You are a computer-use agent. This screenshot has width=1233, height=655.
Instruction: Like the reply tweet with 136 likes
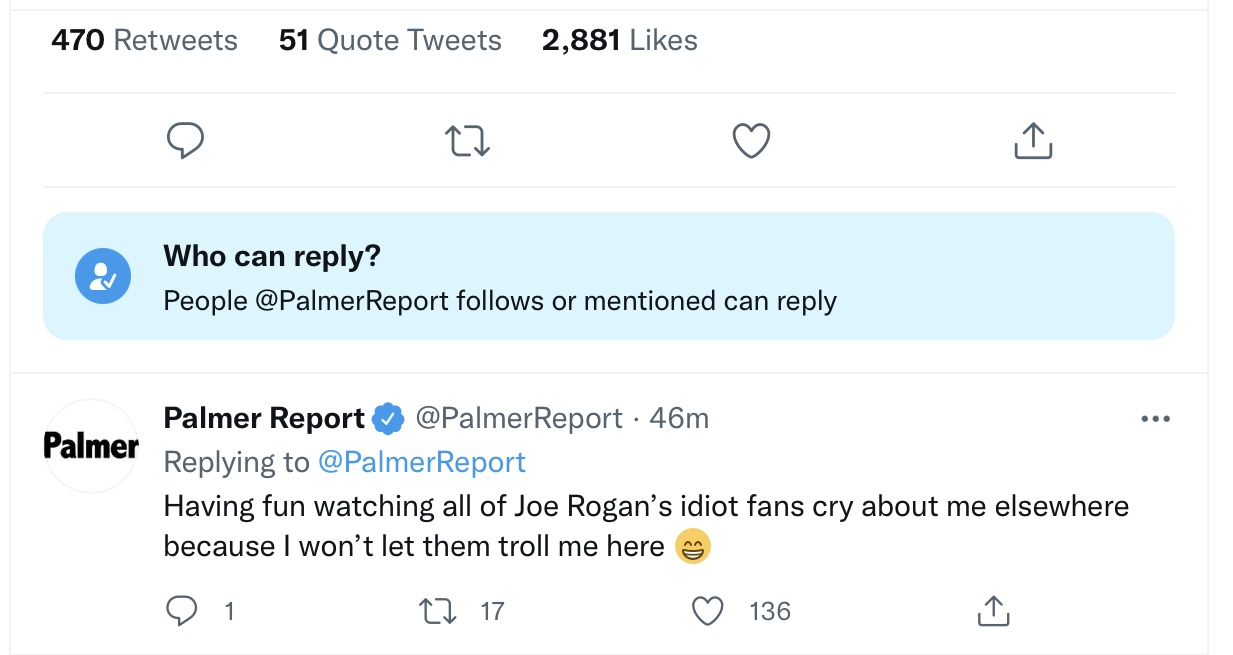[x=708, y=610]
